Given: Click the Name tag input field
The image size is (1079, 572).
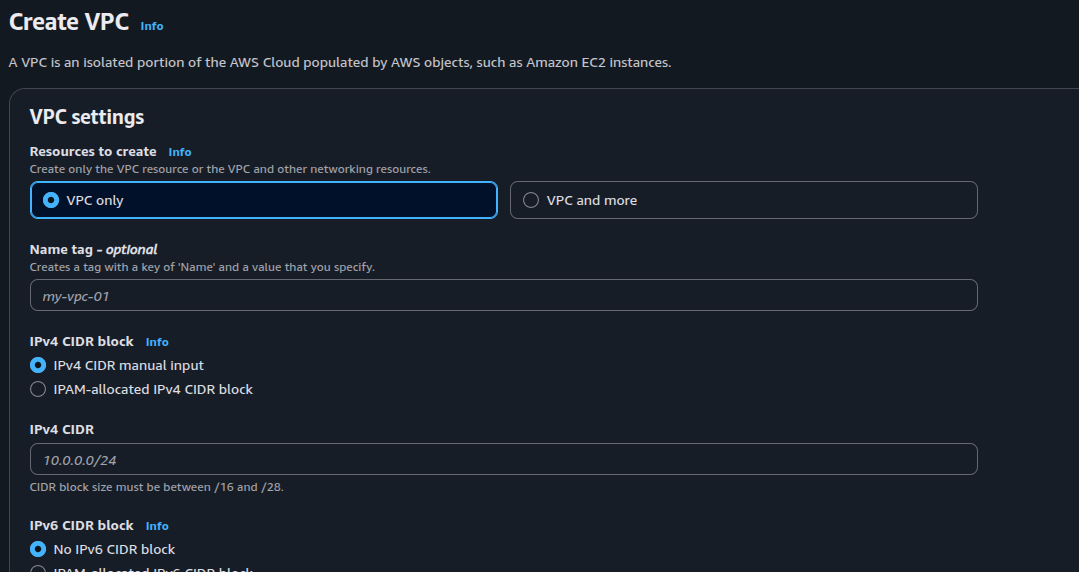Looking at the screenshot, I should coord(503,295).
